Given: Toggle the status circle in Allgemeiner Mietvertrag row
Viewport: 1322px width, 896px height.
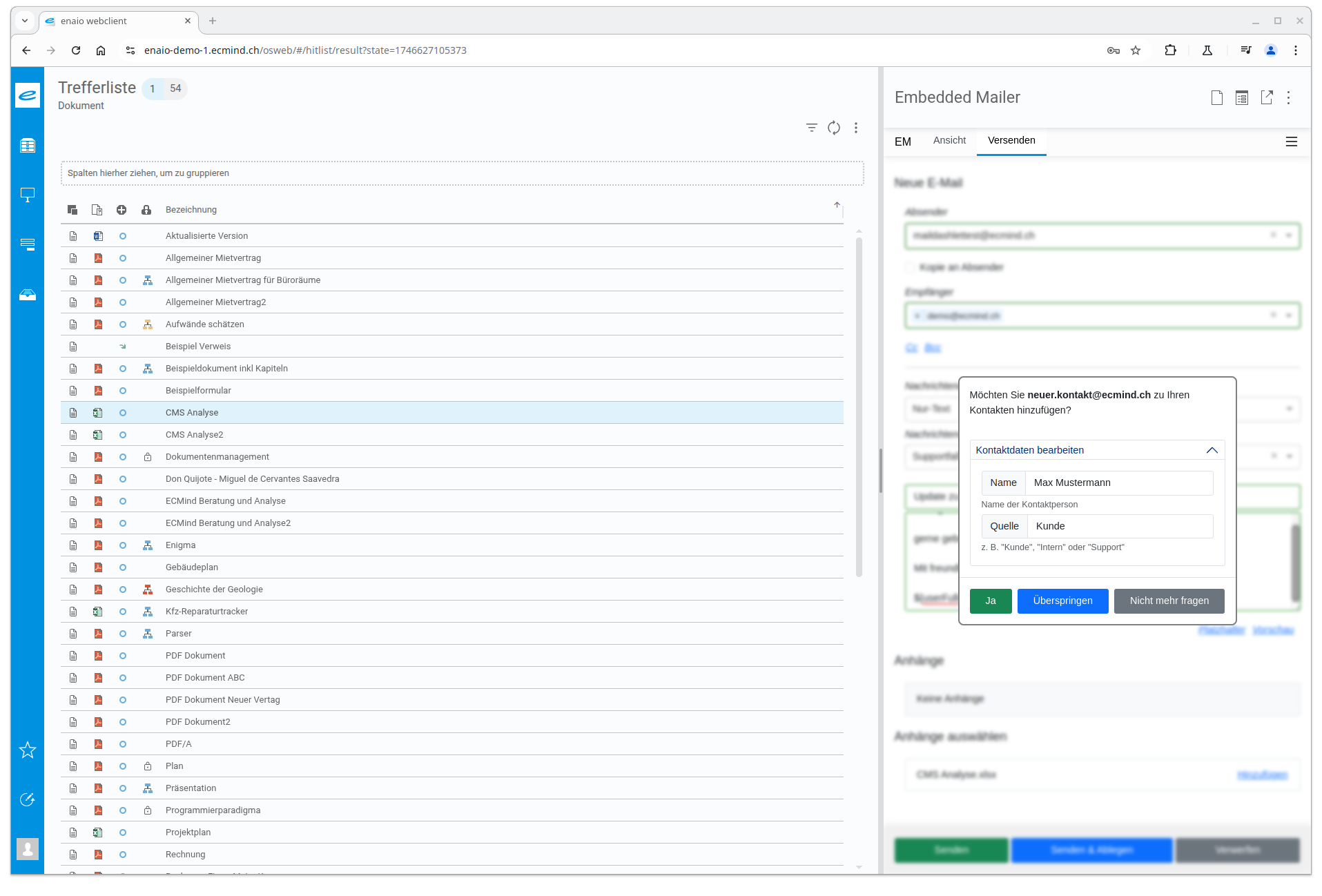Looking at the screenshot, I should tap(123, 258).
